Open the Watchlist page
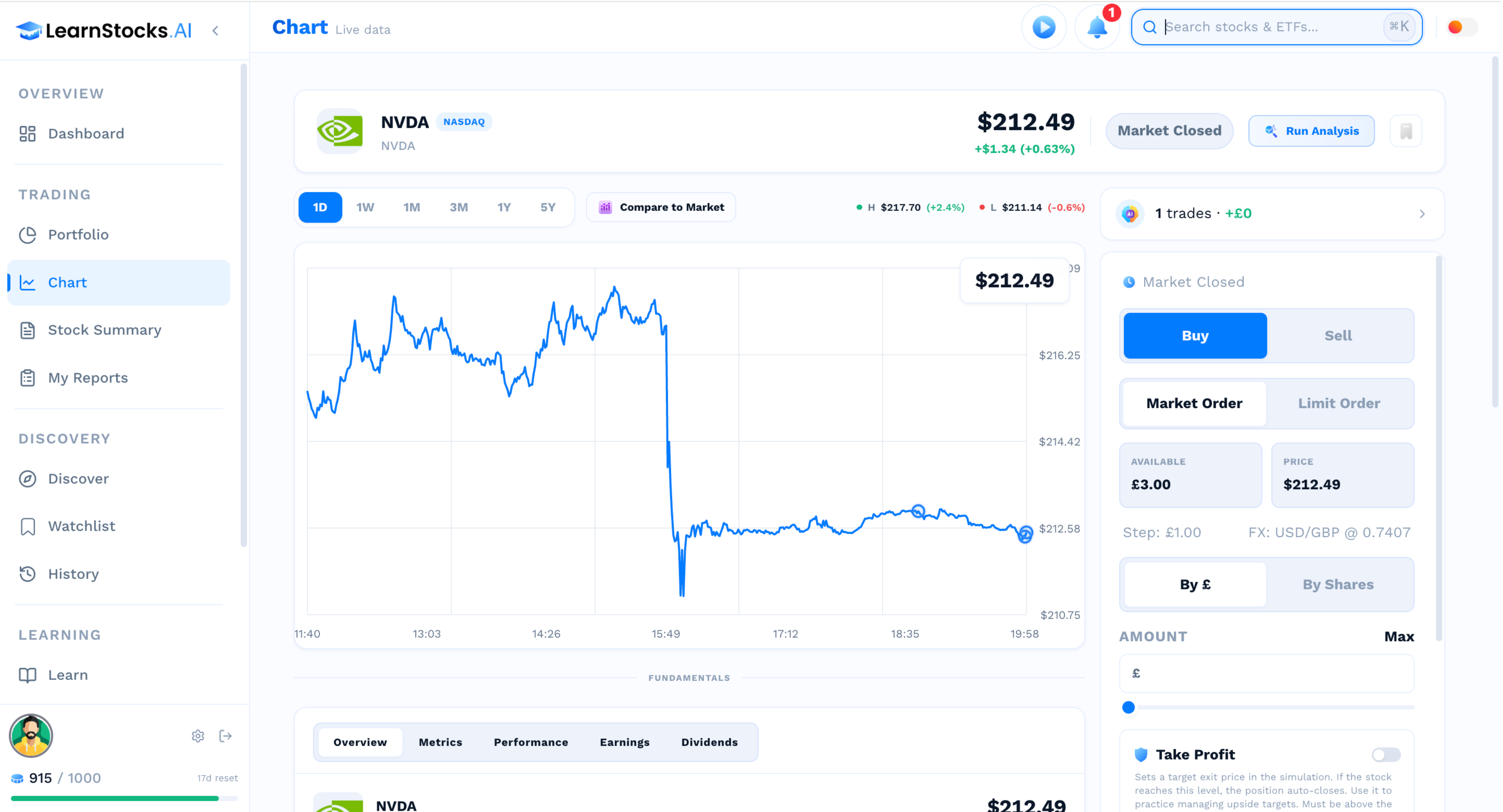 tap(118, 526)
